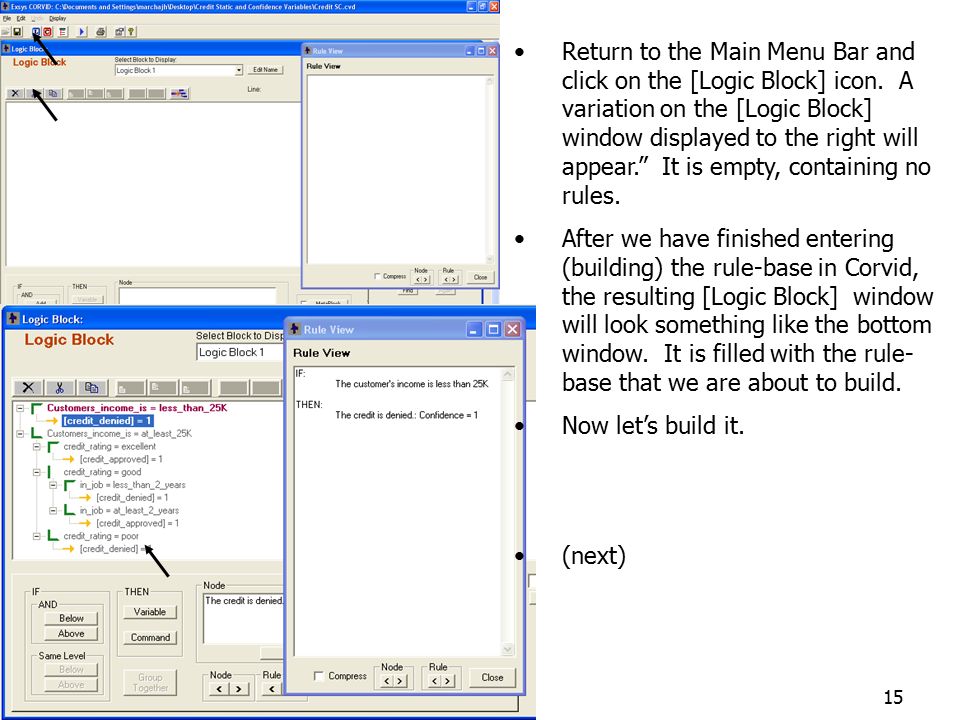Click the colored arrows icon in top Logic Block

coord(179,94)
